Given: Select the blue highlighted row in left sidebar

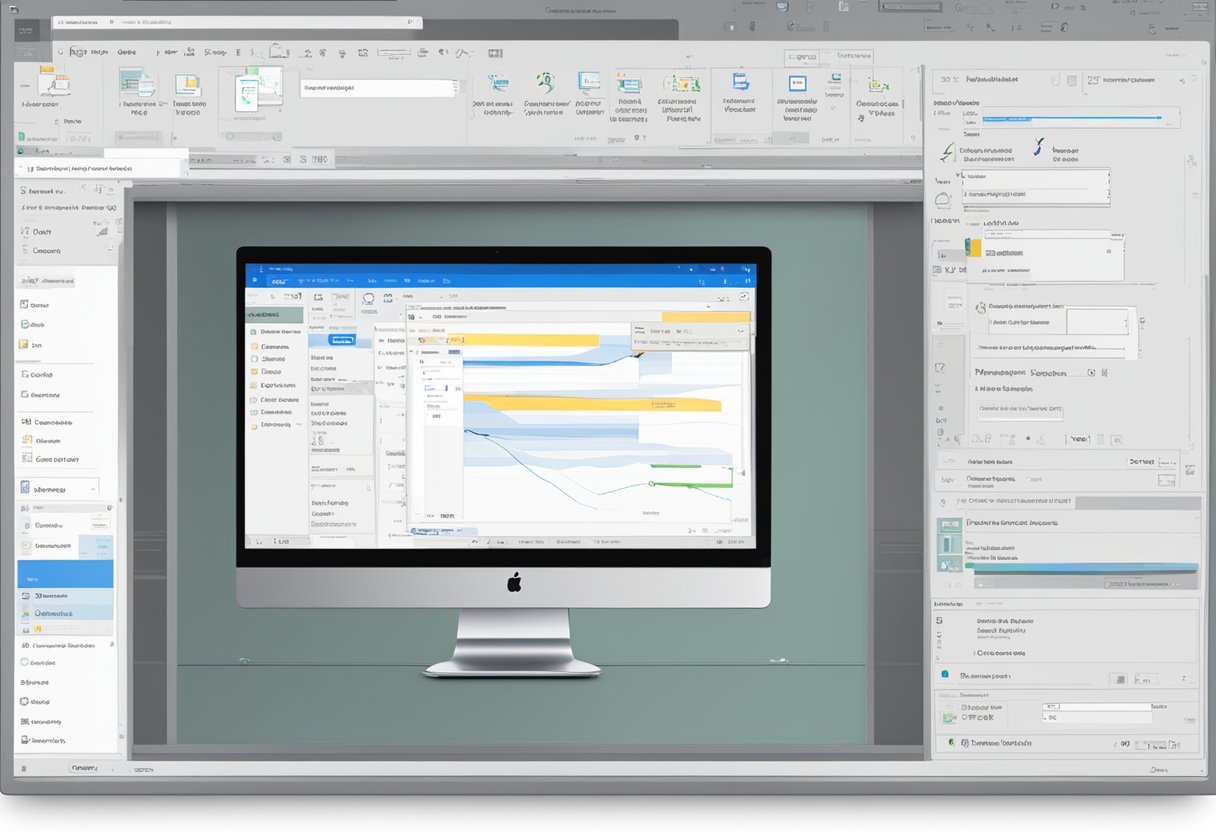Looking at the screenshot, I should pyautogui.click(x=65, y=574).
